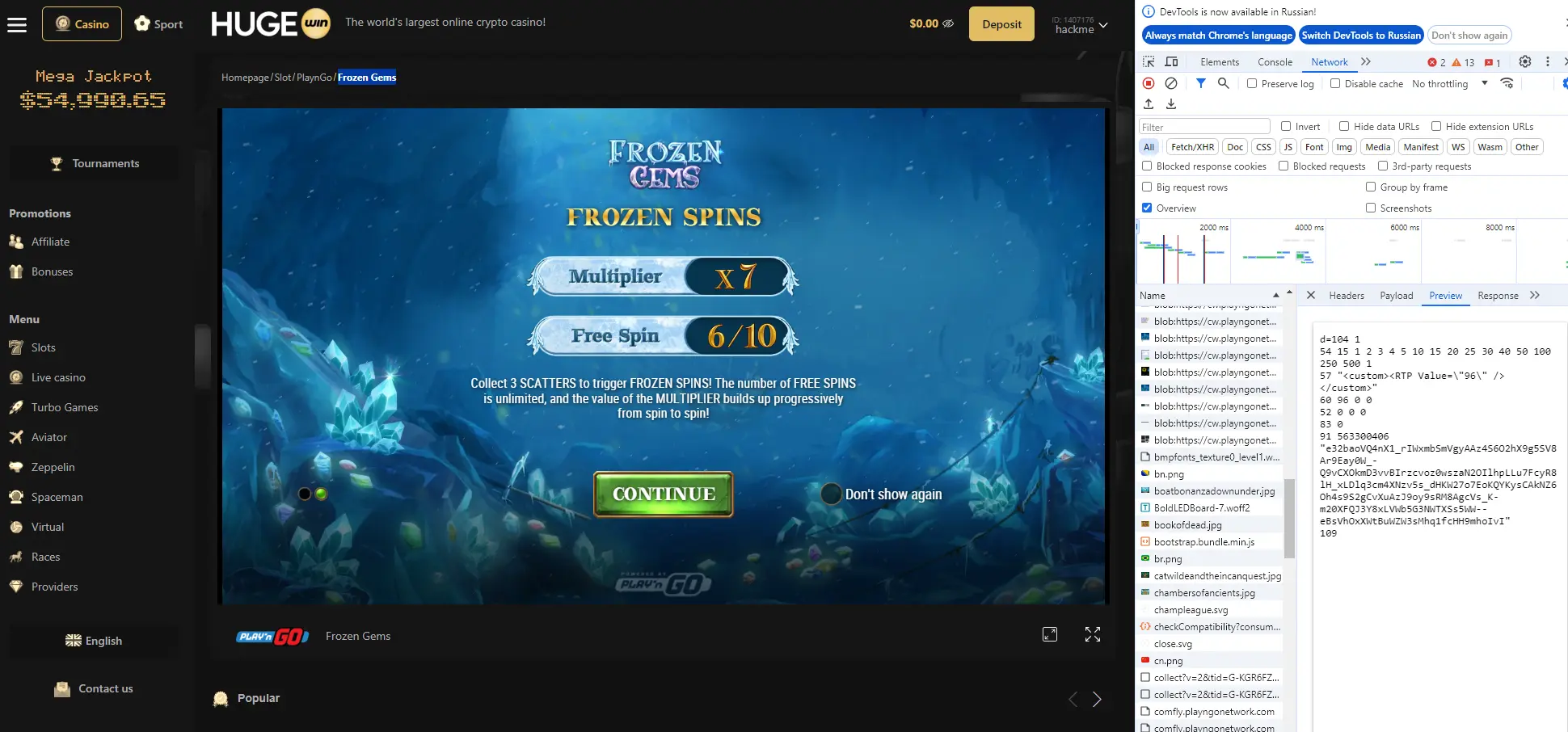This screenshot has height=732, width=1568.
Task: Click the request list scrollbar
Action: (1289, 517)
